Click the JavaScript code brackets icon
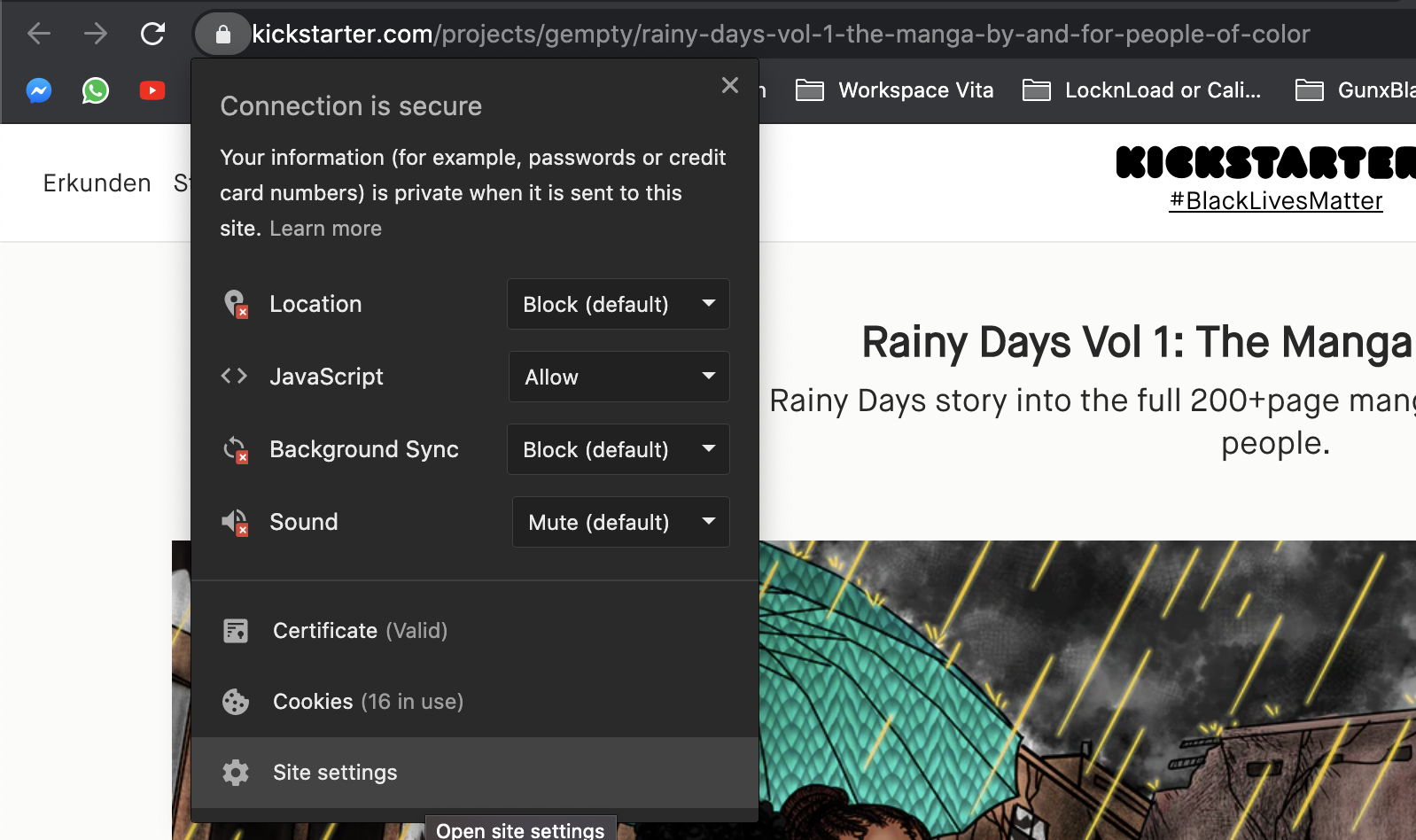Image resolution: width=1416 pixels, height=840 pixels. [x=234, y=376]
